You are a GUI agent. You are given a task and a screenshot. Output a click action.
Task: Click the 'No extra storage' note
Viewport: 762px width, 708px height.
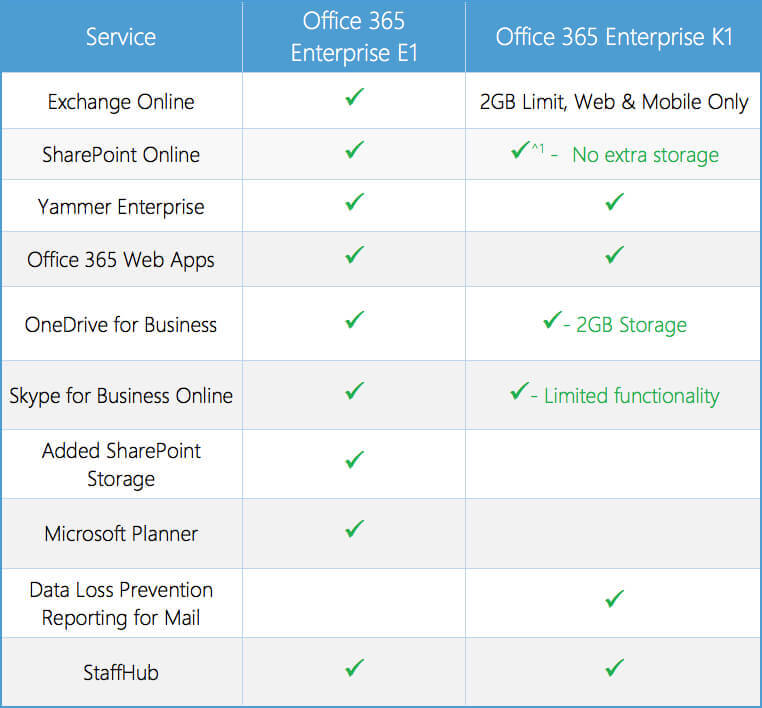click(645, 155)
